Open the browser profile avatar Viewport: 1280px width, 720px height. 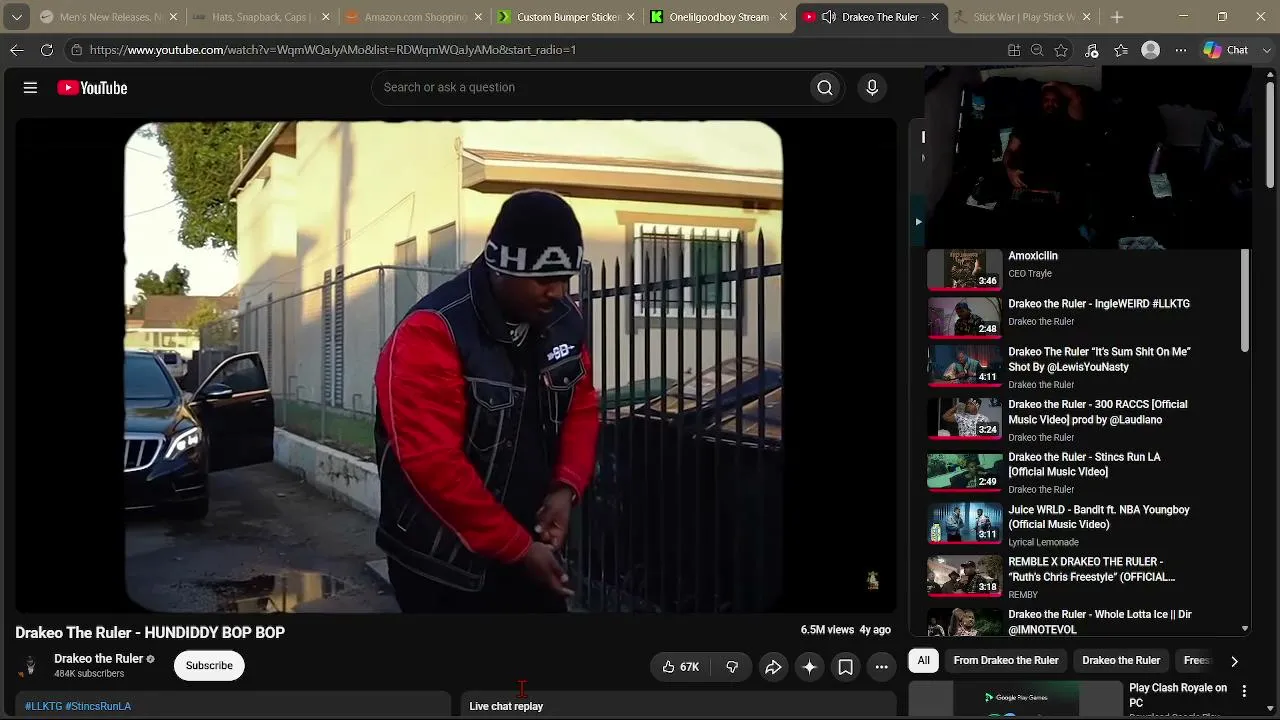[x=1151, y=50]
